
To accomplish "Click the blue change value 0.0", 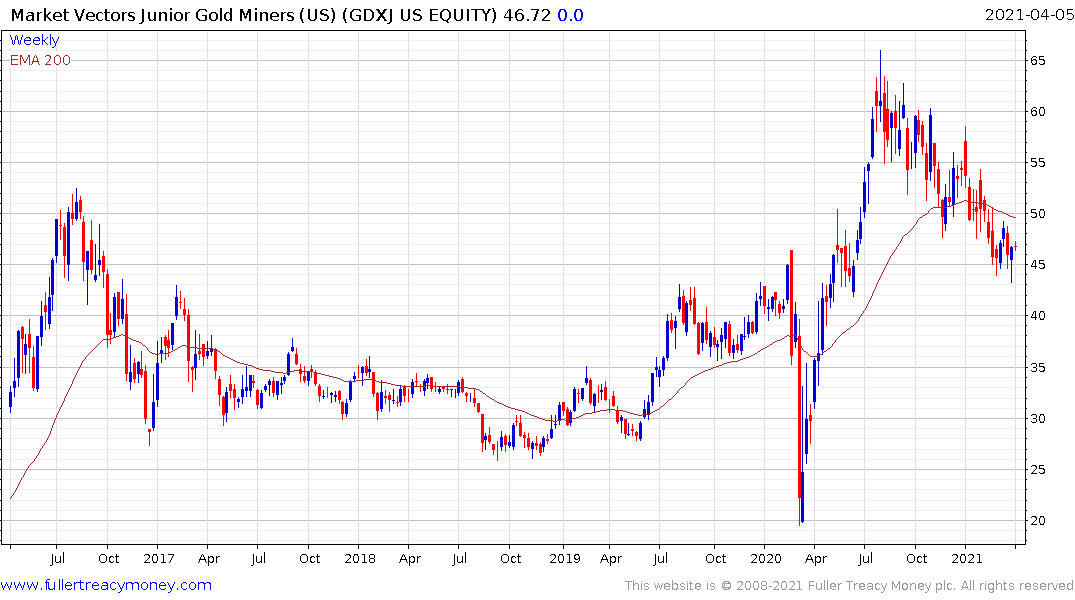I will pyautogui.click(x=570, y=15).
